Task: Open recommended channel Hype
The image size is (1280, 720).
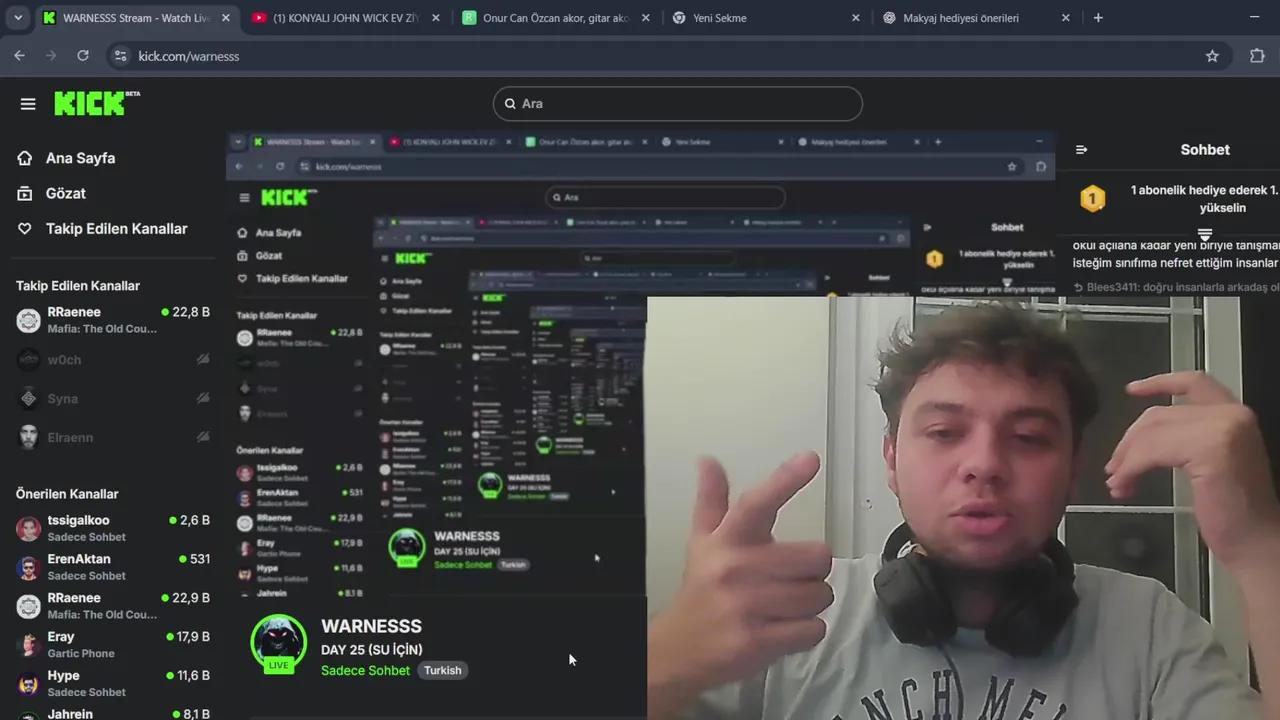Action: coord(113,684)
